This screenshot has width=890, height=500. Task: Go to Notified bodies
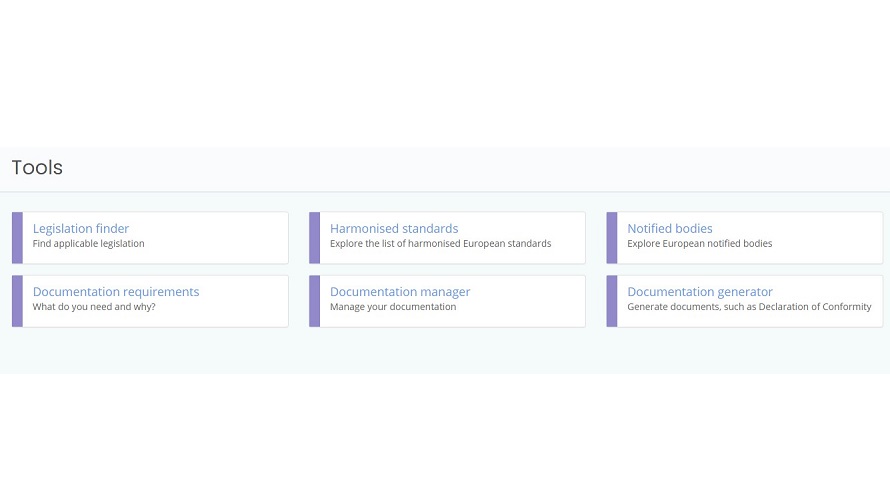[670, 229]
